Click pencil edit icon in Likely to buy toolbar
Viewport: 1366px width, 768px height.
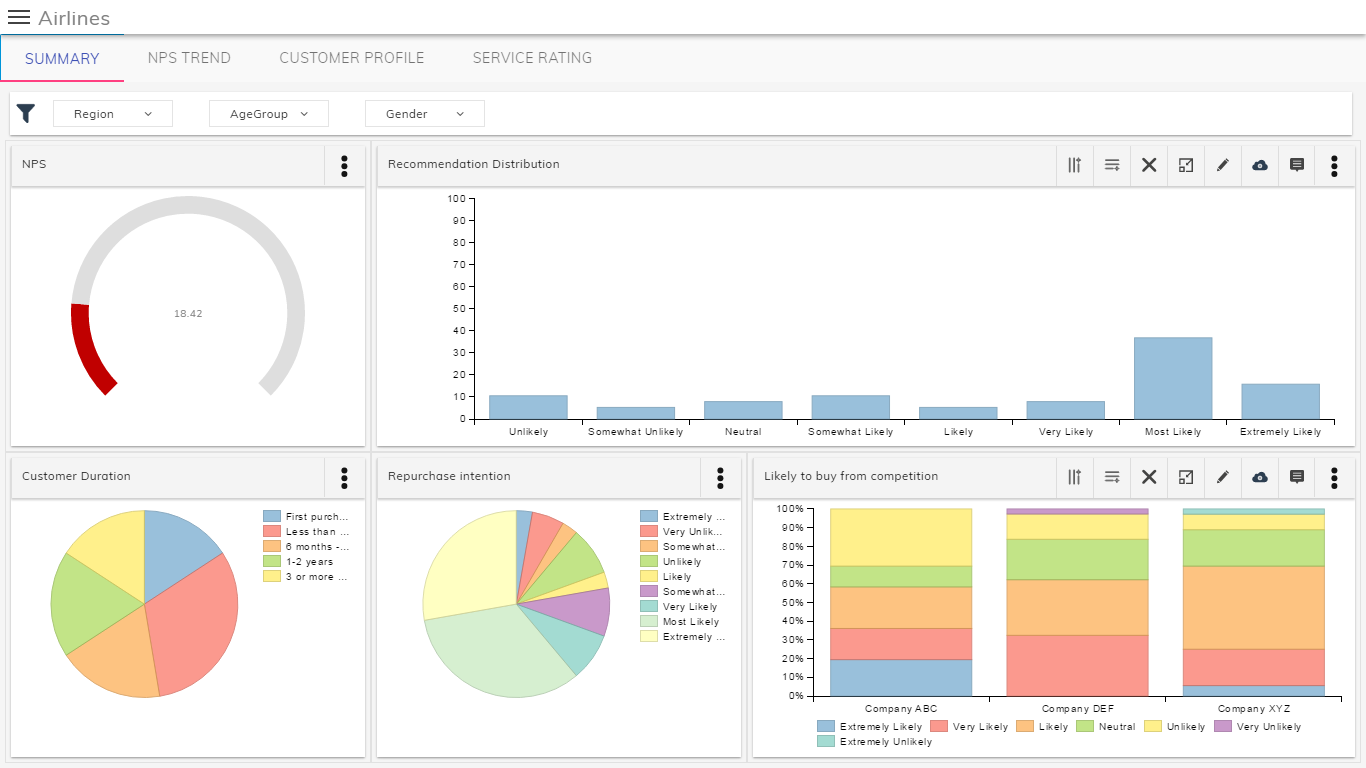coord(1222,478)
